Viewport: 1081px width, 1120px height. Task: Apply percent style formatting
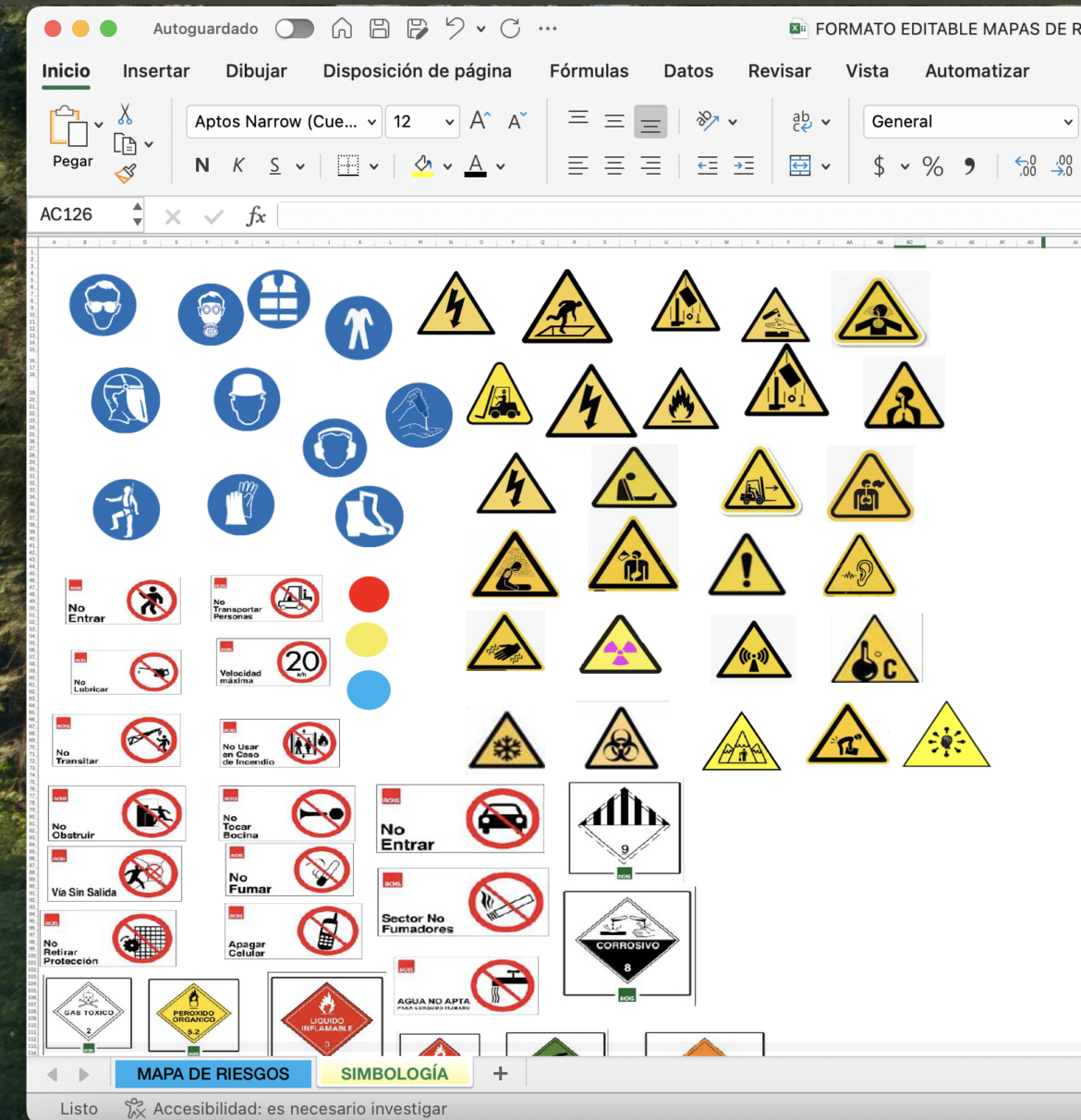pyautogui.click(x=932, y=166)
